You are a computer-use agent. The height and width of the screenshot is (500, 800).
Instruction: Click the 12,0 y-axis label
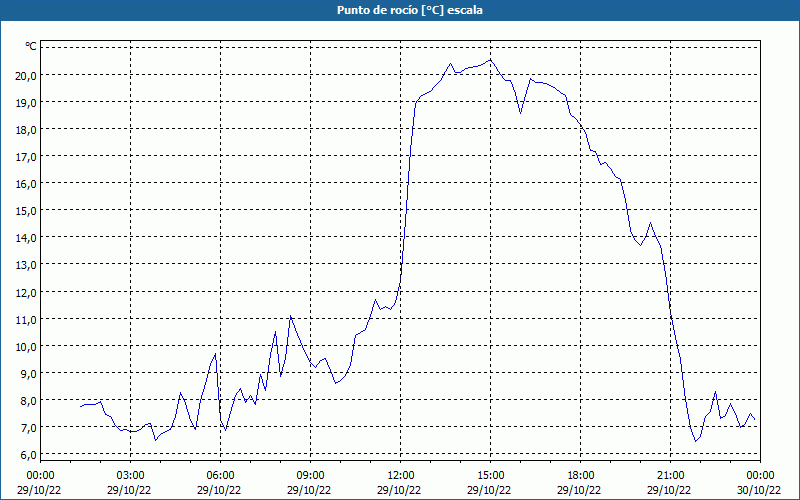click(26, 292)
